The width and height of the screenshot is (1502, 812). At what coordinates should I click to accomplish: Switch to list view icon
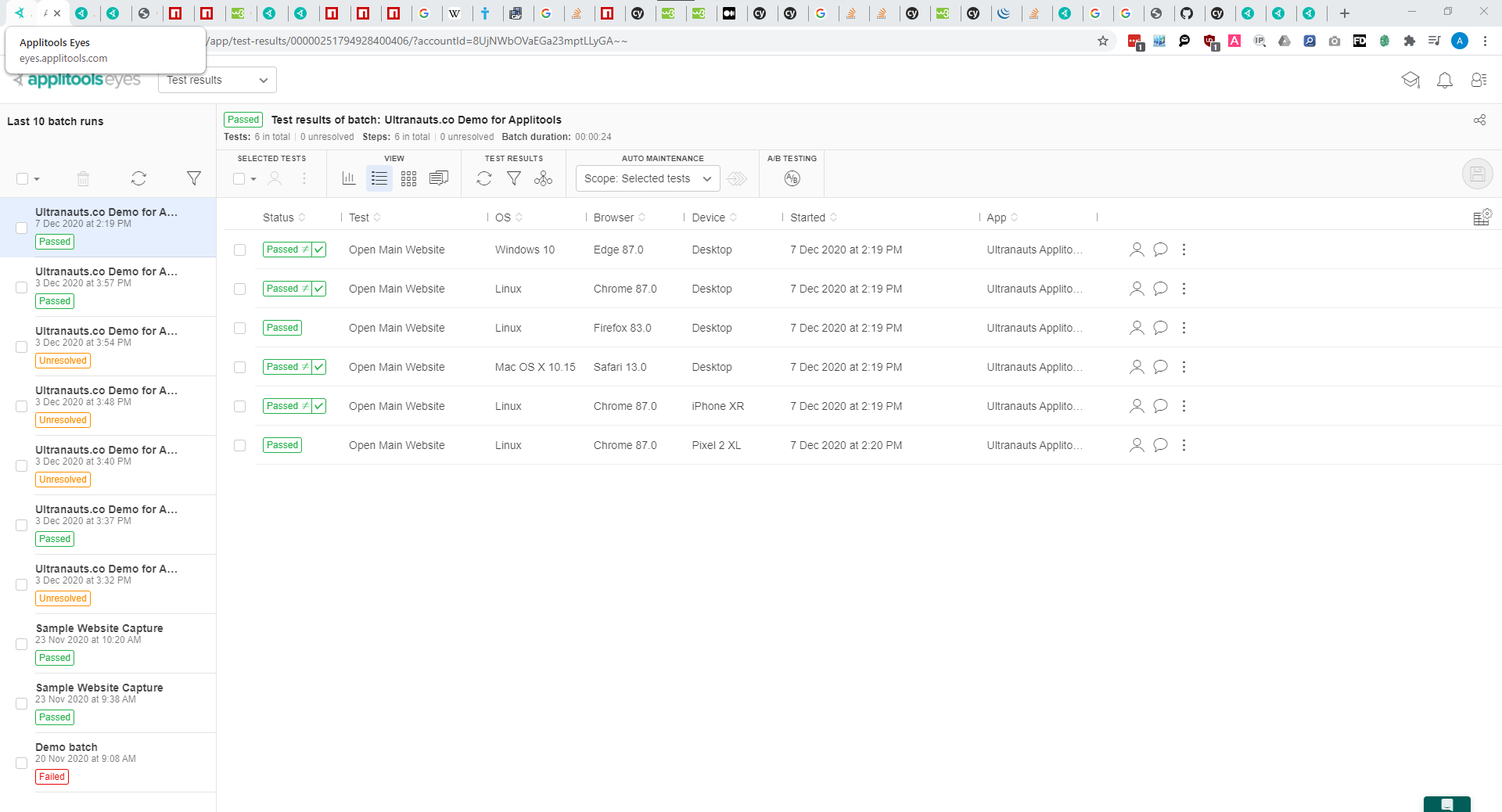[x=379, y=178]
